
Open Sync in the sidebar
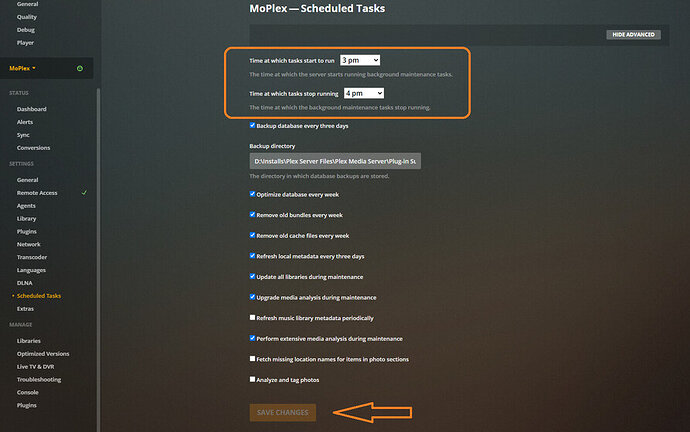[23, 135]
